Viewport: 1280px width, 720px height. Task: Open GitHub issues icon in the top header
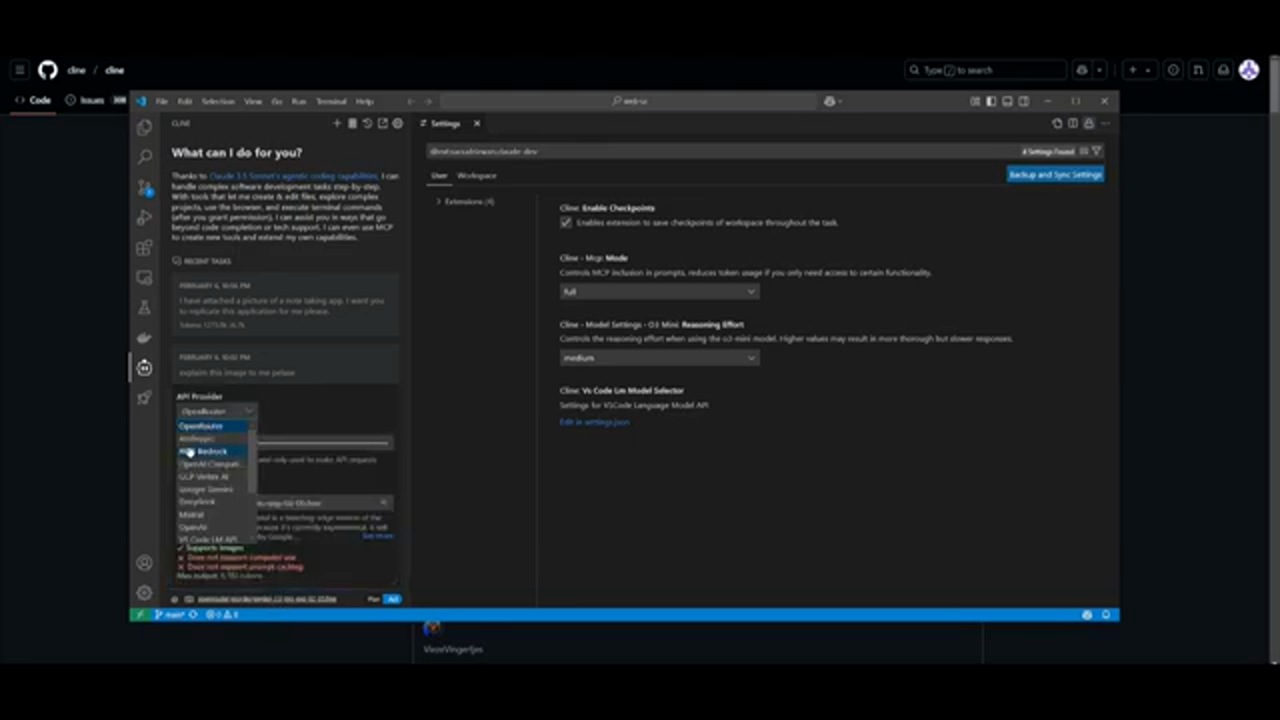[x=1173, y=70]
